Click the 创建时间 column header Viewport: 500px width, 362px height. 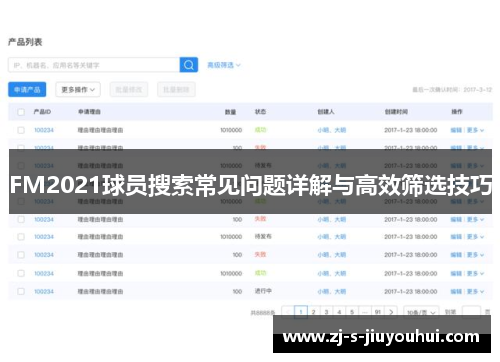click(x=396, y=112)
